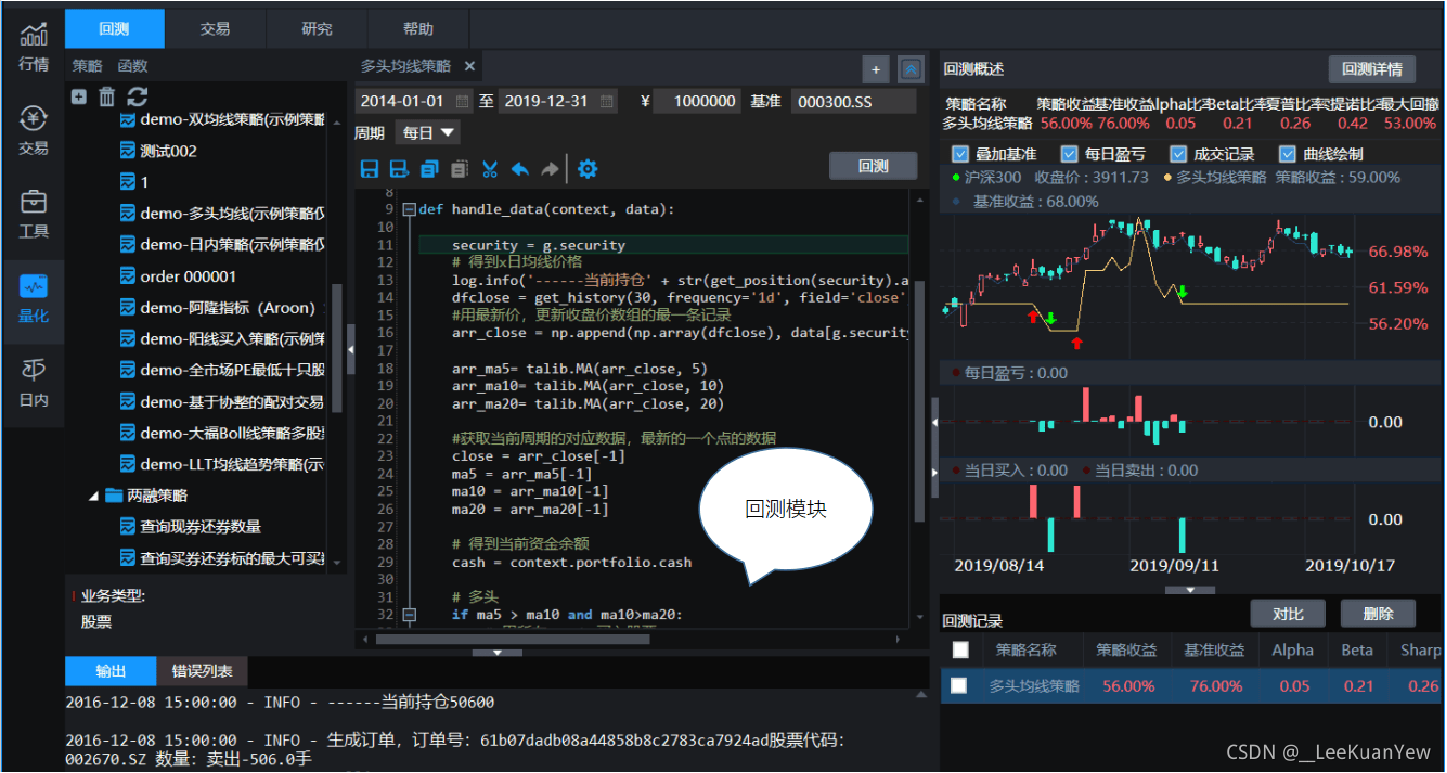Collapse the handle_data function fold marker
The width and height of the screenshot is (1447, 773).
(408, 210)
